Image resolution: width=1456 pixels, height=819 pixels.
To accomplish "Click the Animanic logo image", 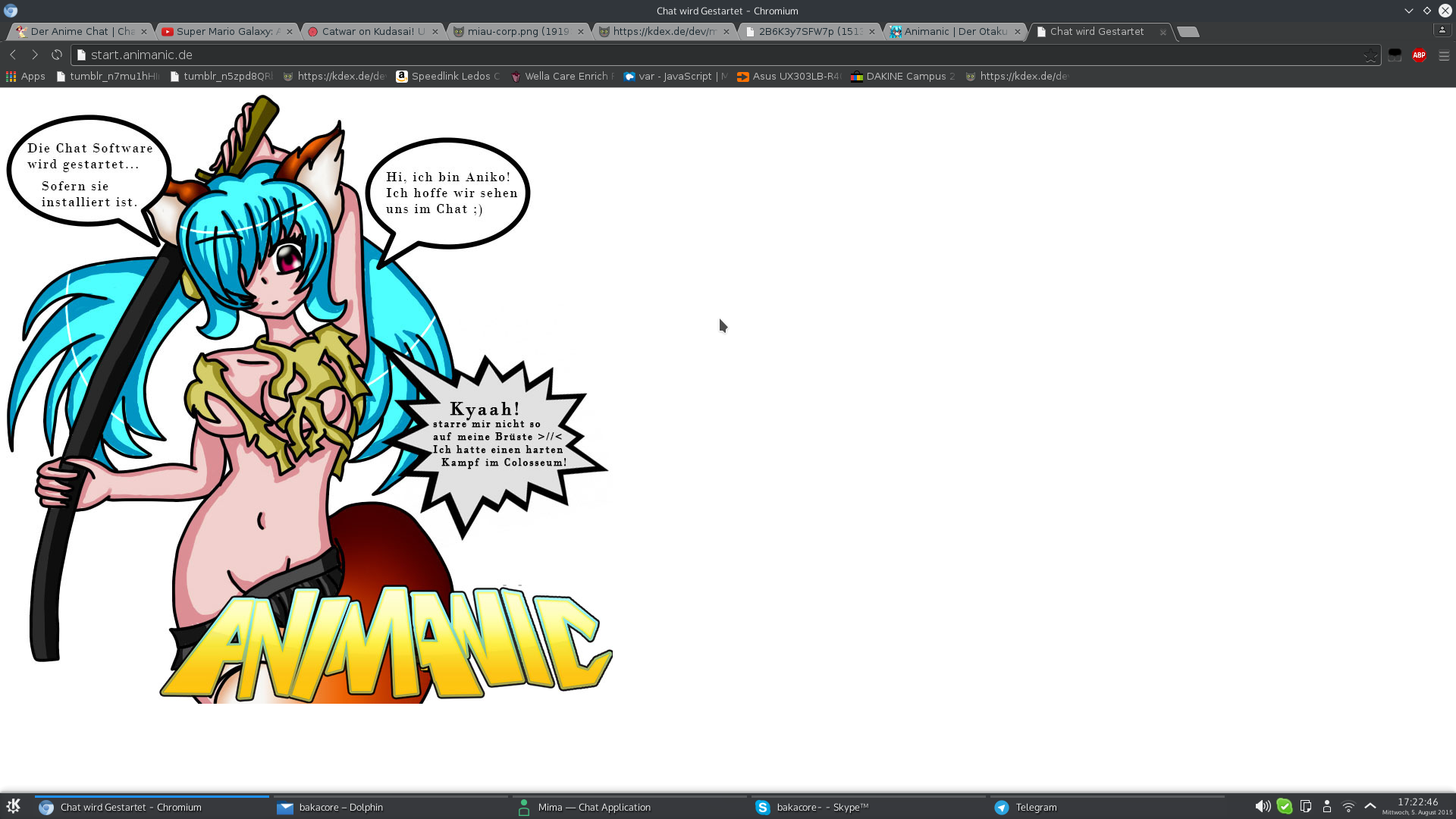I will [387, 643].
